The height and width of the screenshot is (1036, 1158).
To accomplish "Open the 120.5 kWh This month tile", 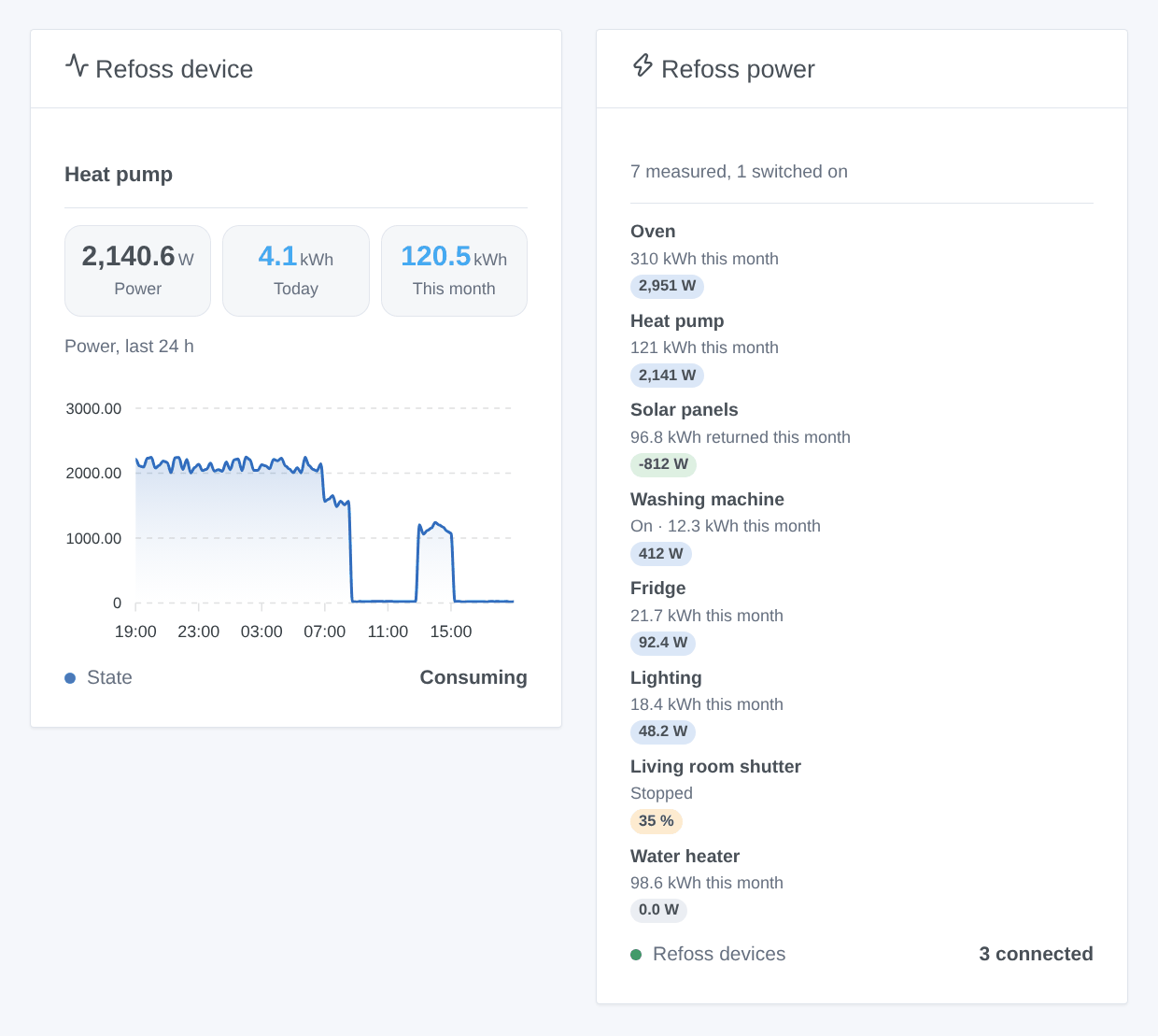I will coord(454,271).
